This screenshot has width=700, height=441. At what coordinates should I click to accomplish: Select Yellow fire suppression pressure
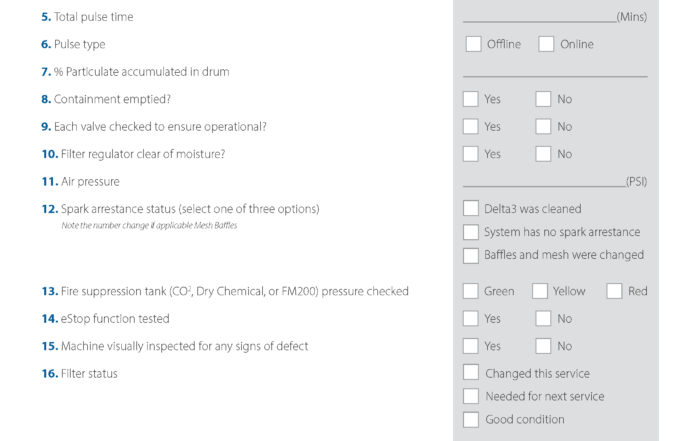540,291
